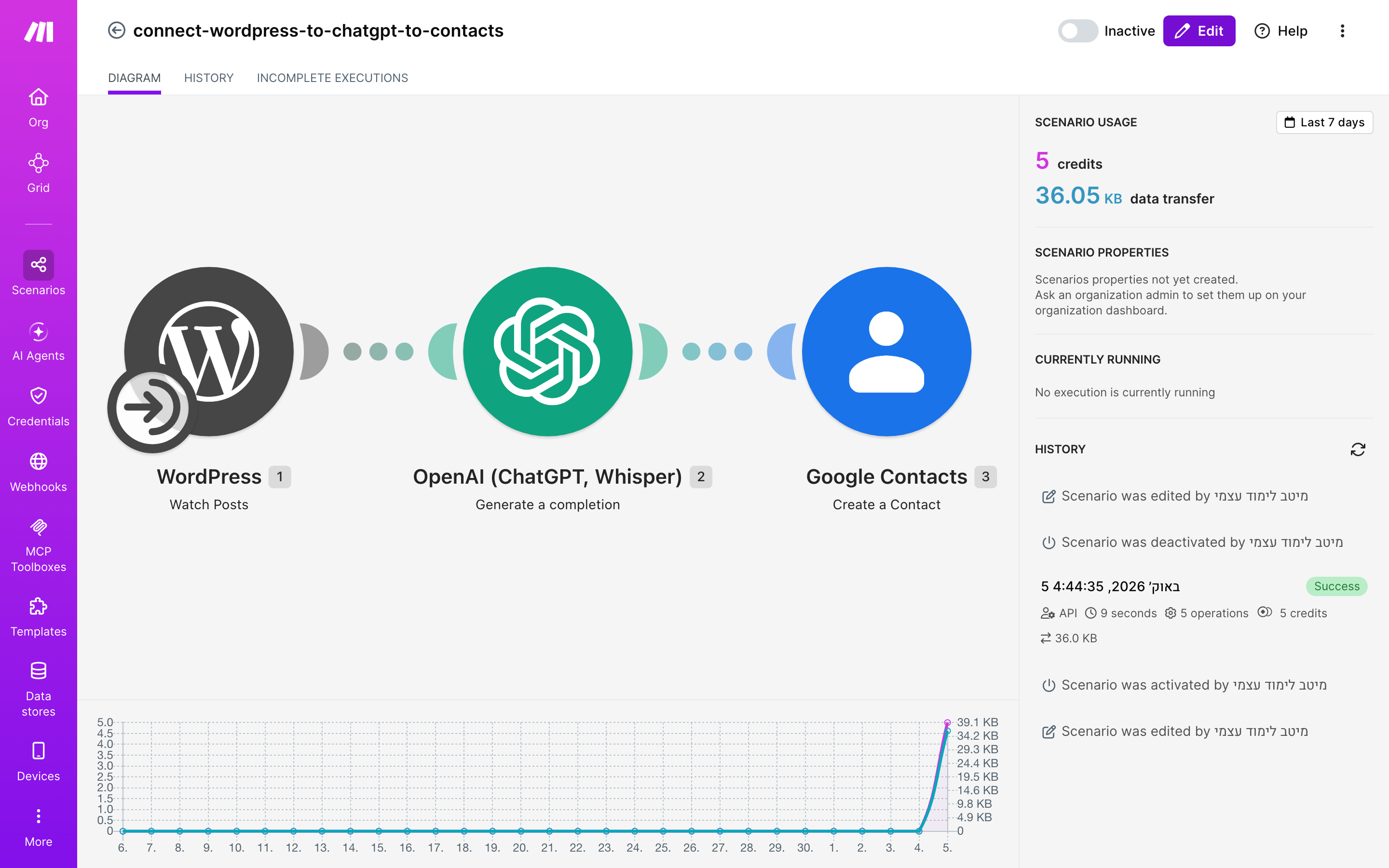Click the Success status badge

[1336, 586]
